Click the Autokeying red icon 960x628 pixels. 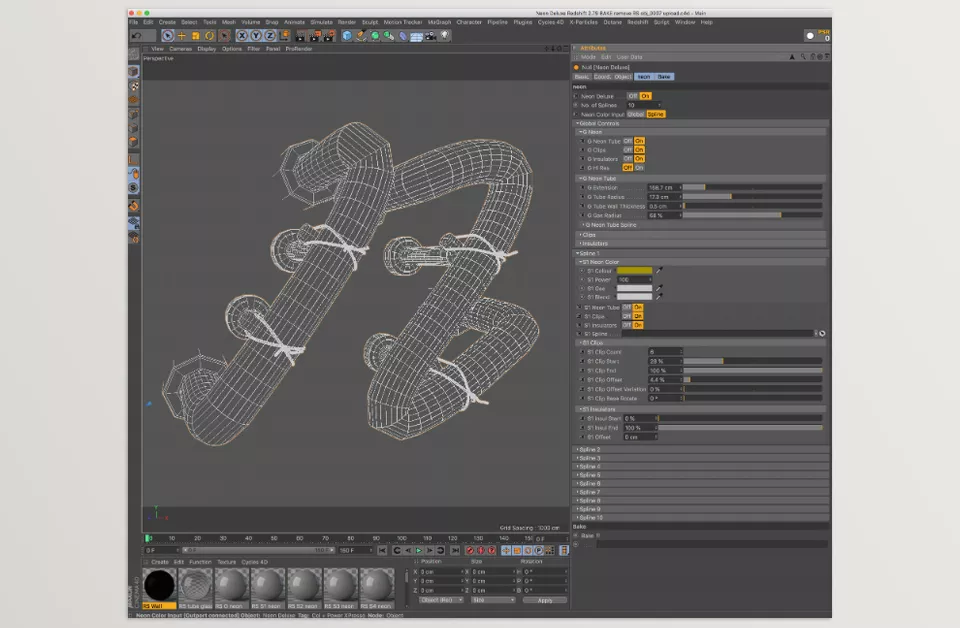[x=481, y=550]
